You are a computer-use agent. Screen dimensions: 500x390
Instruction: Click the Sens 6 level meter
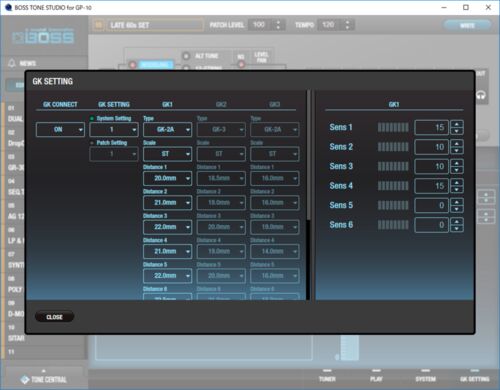point(393,225)
